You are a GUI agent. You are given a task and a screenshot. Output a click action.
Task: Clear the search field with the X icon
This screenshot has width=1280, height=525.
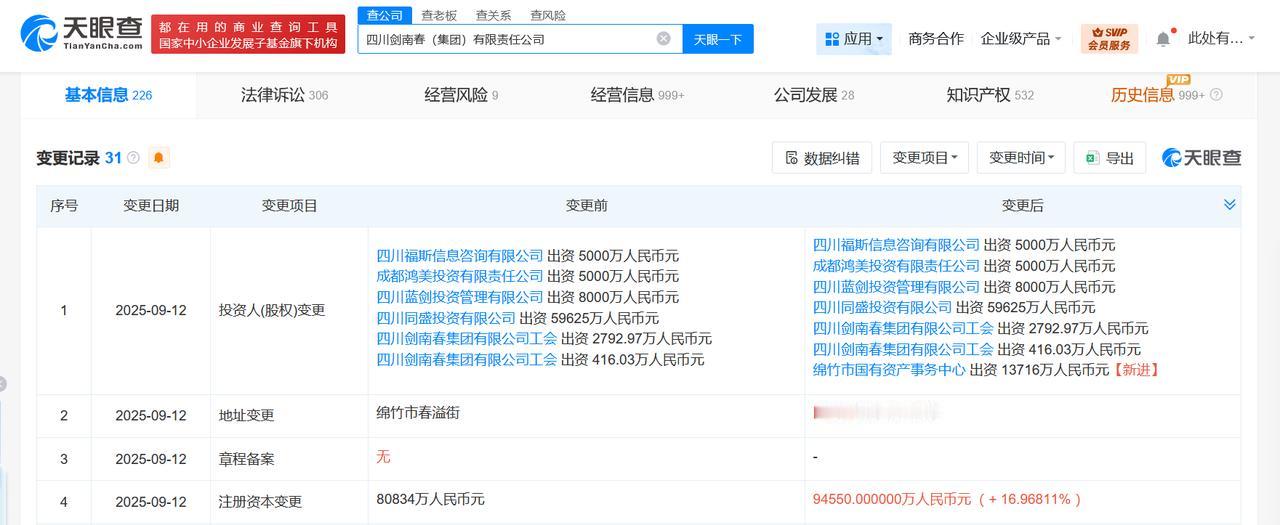pos(663,39)
